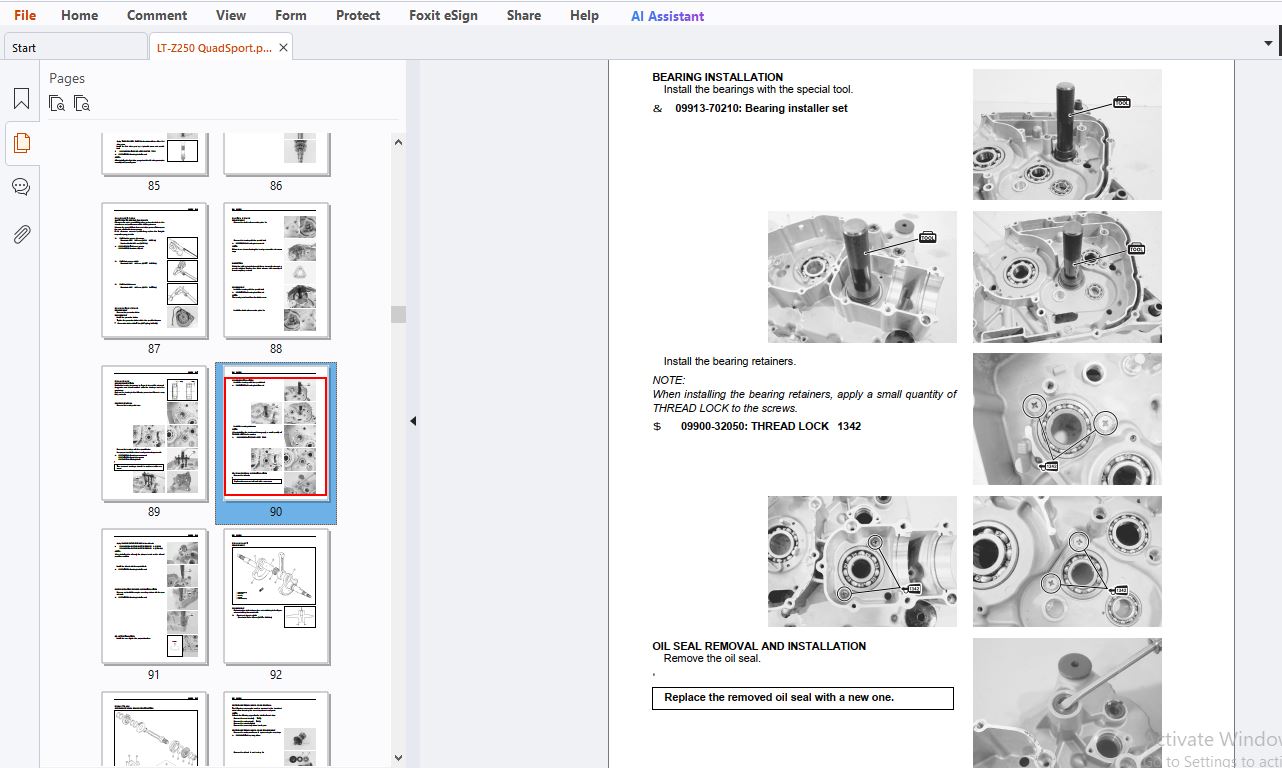The height and width of the screenshot is (768, 1282).
Task: Open the Comments panel icon
Action: pos(21,187)
